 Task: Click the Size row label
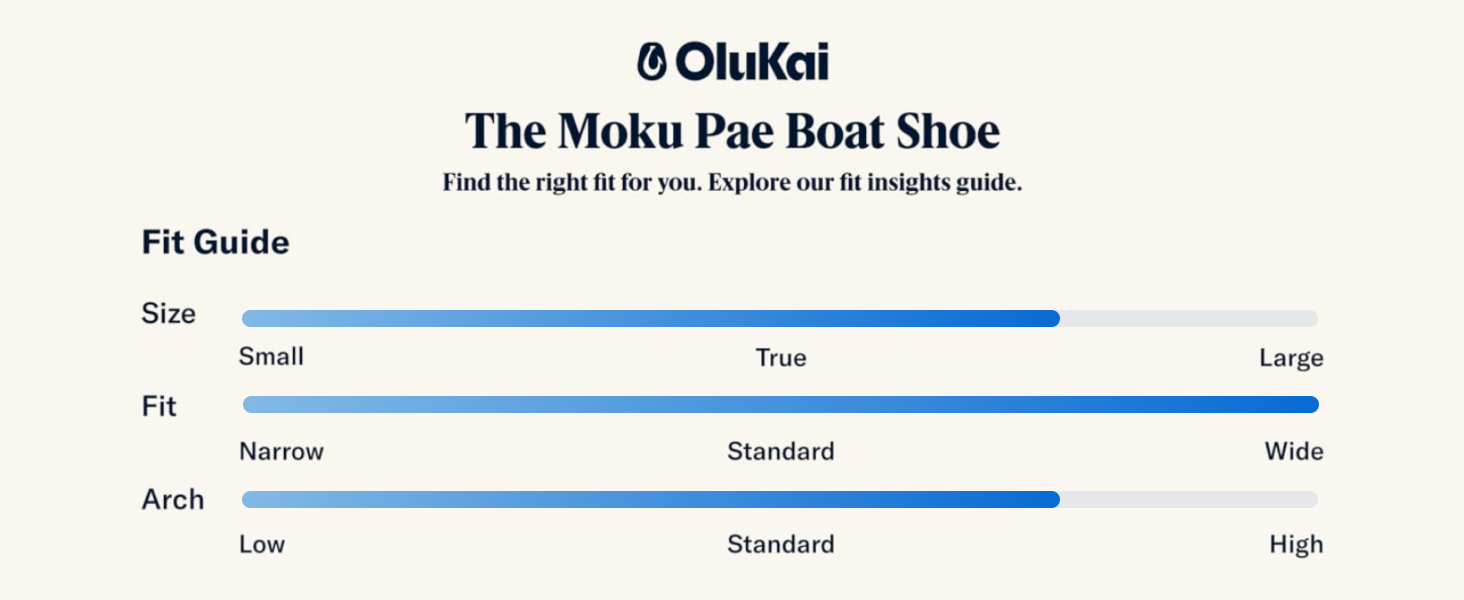[168, 314]
